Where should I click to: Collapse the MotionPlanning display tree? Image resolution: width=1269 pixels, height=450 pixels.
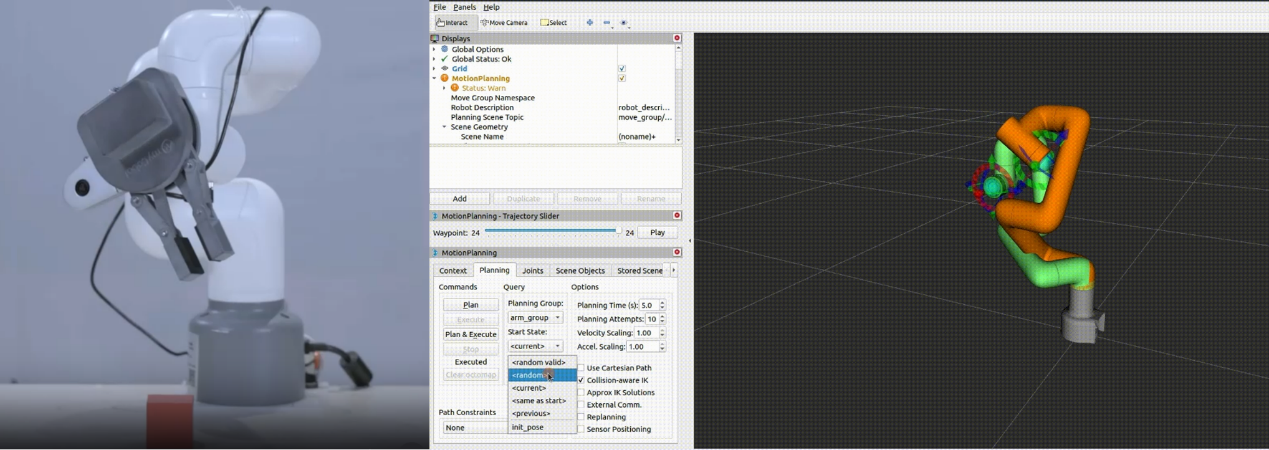434,78
